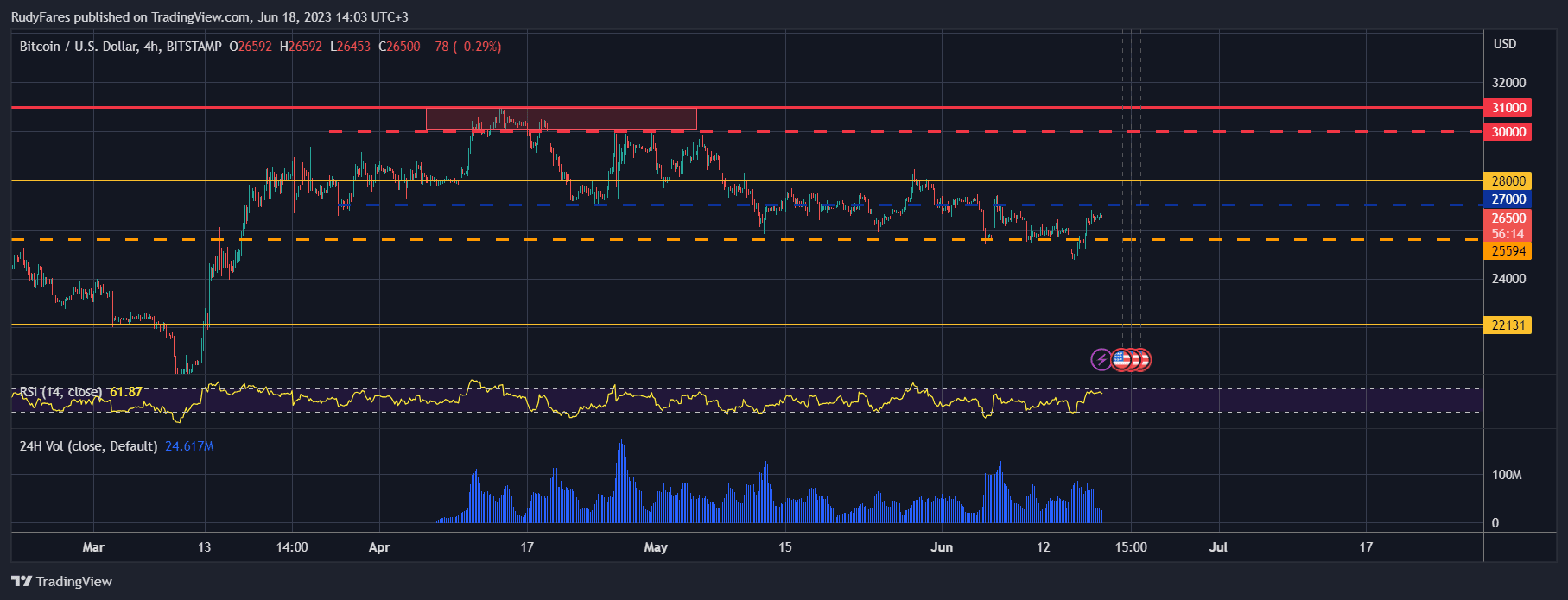Select the red shaded resistance rectangle
The height and width of the screenshot is (600, 1568).
[561, 119]
